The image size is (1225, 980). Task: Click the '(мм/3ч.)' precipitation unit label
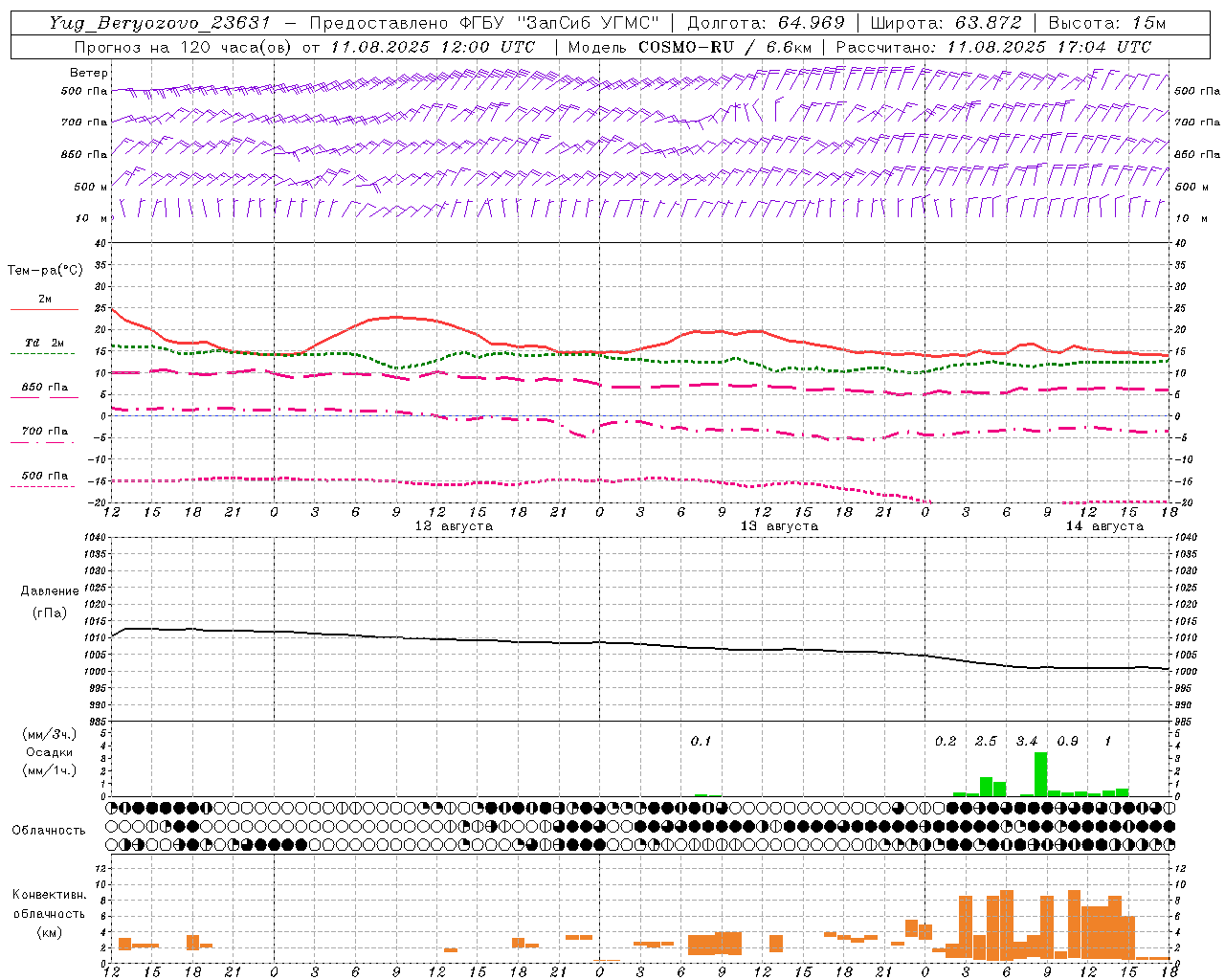50,735
